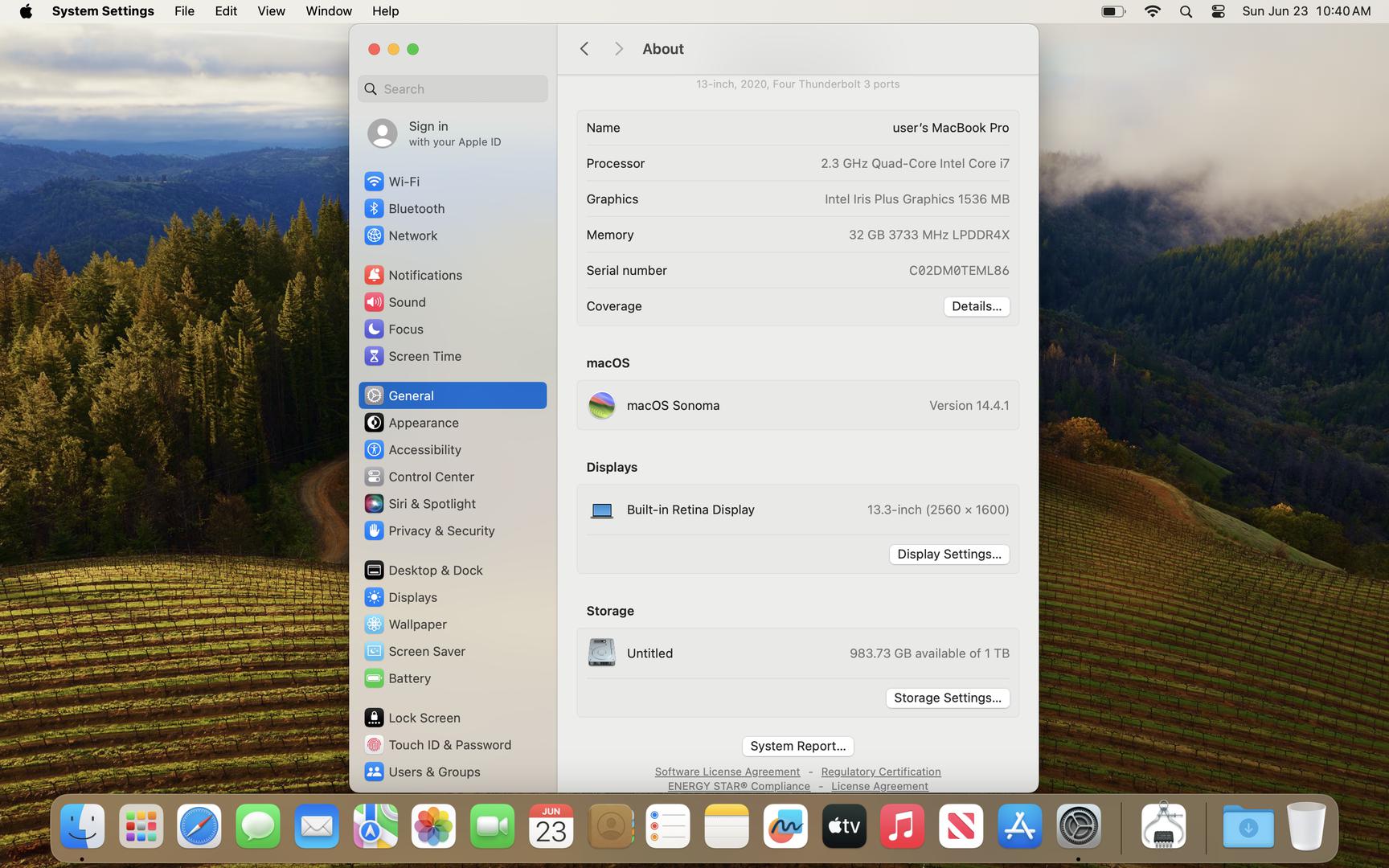The image size is (1389, 868).
Task: Open Finder from the Dock
Action: pyautogui.click(x=82, y=826)
